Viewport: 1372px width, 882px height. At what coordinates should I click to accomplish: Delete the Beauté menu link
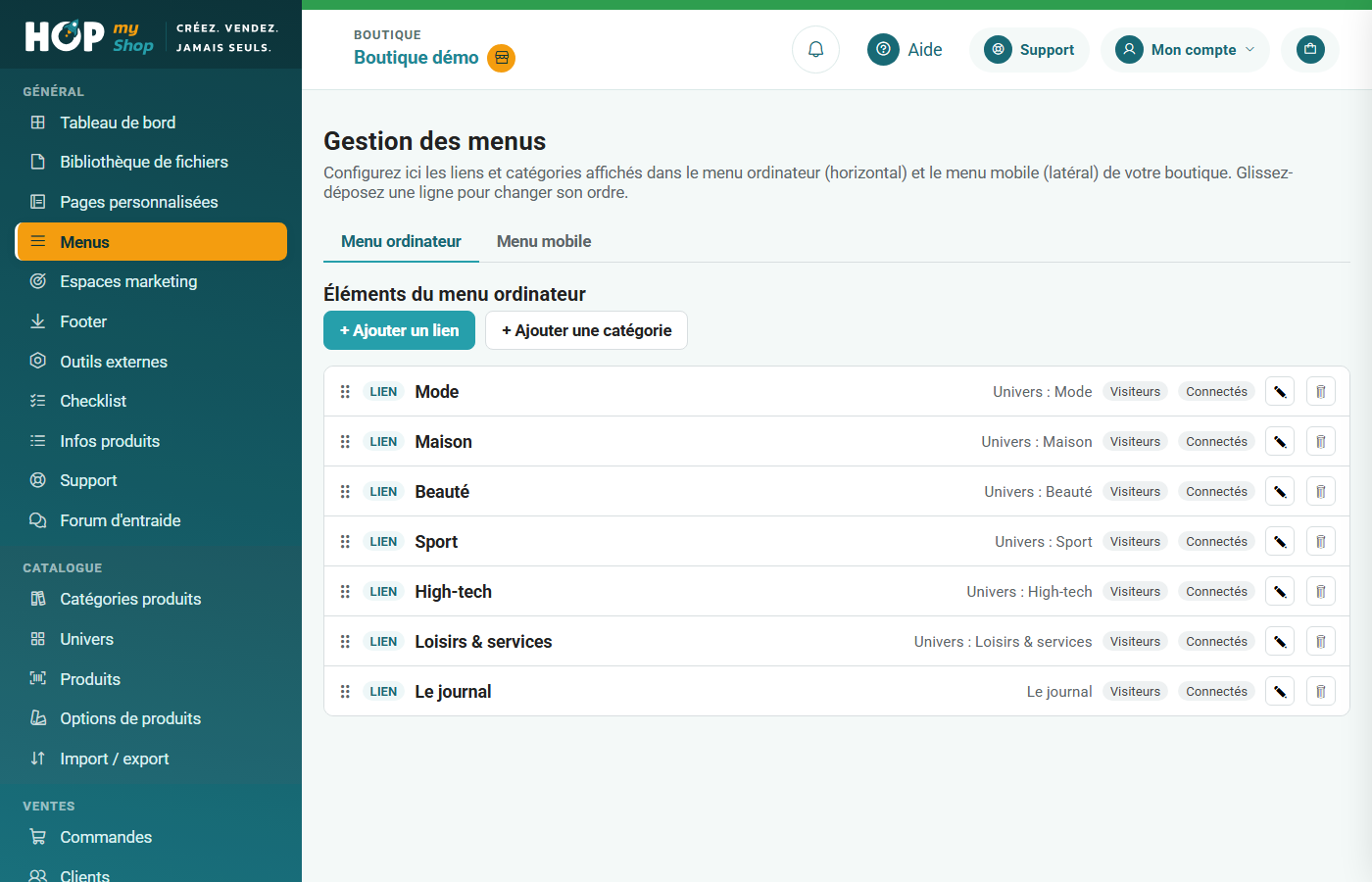click(x=1321, y=491)
